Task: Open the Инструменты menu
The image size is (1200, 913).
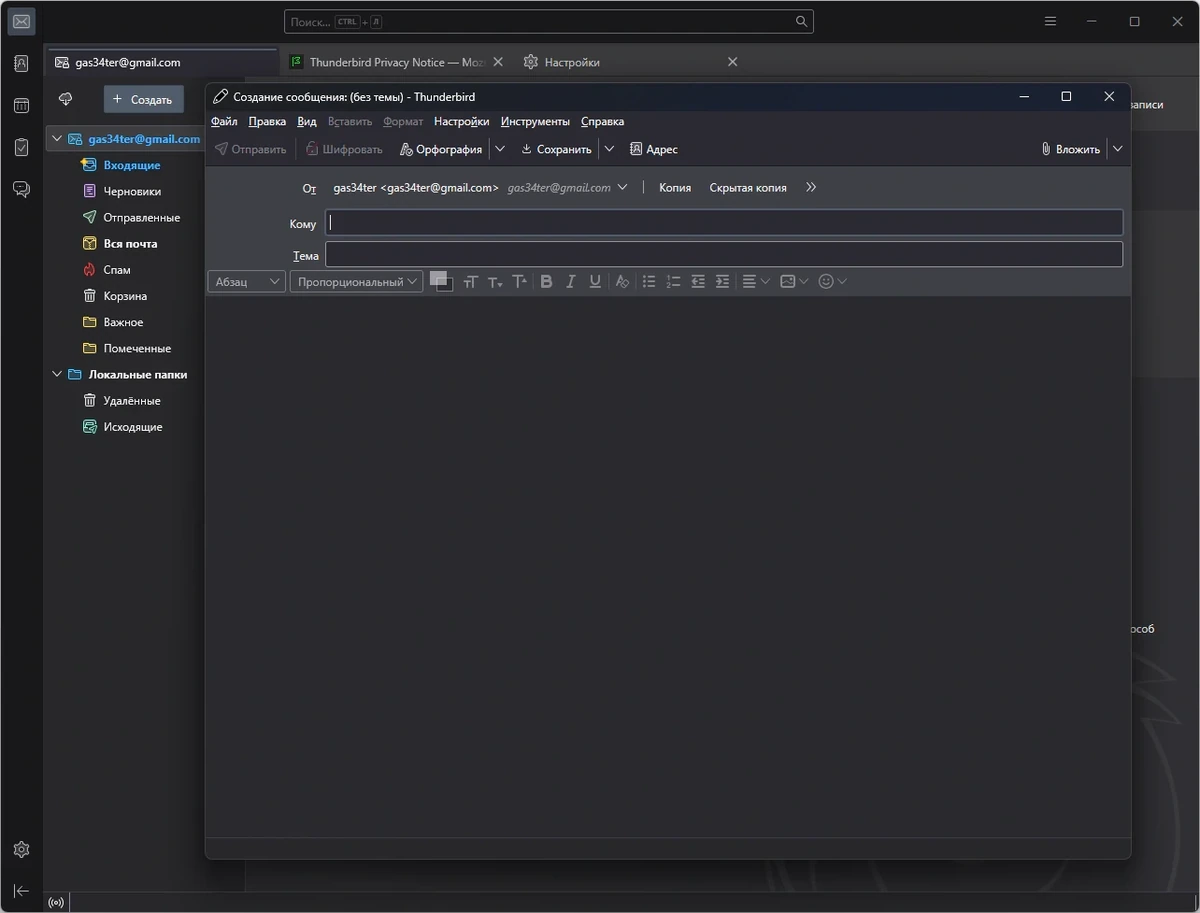Action: (x=535, y=122)
